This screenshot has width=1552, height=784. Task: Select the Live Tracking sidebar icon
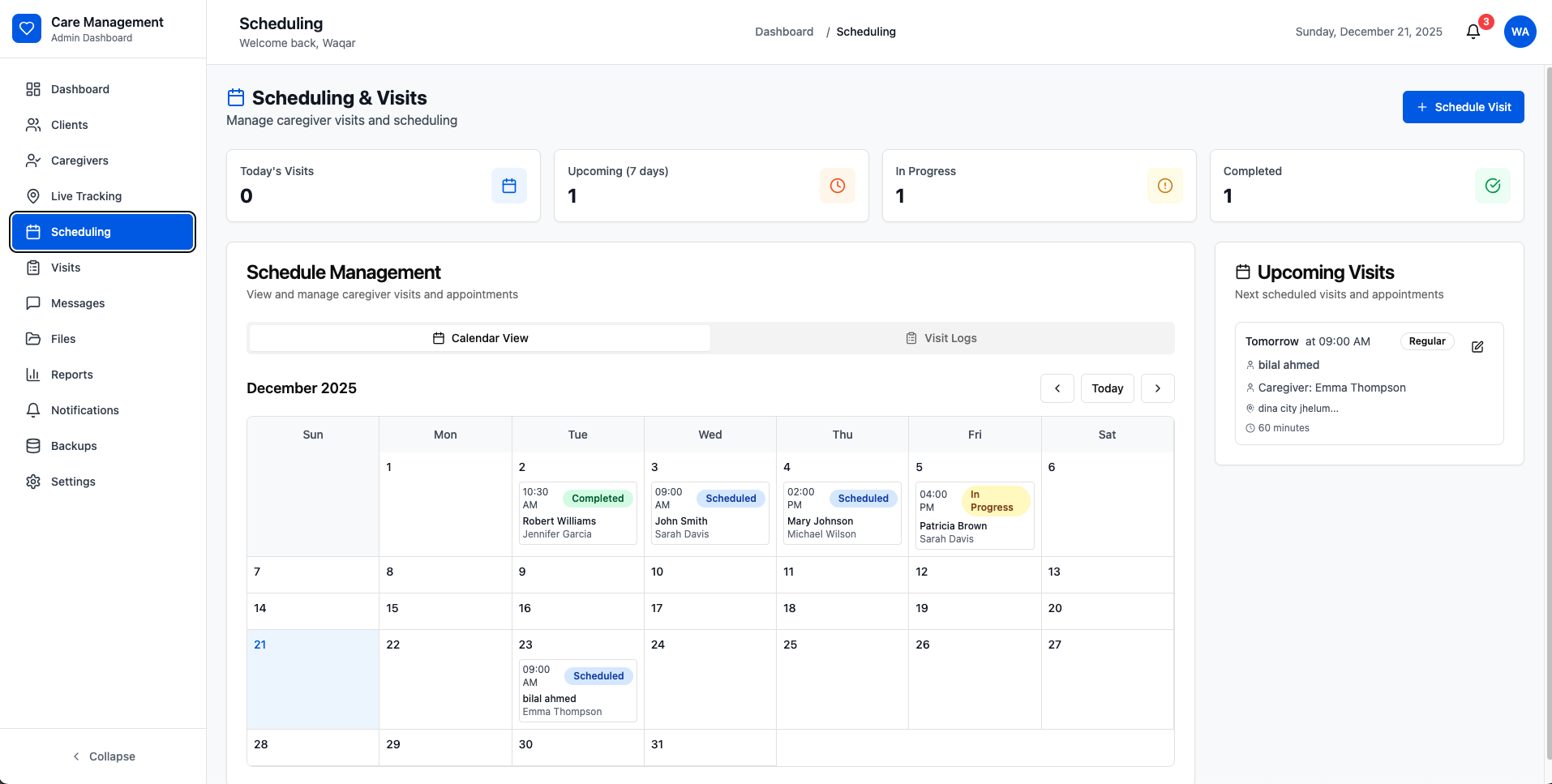click(x=32, y=196)
